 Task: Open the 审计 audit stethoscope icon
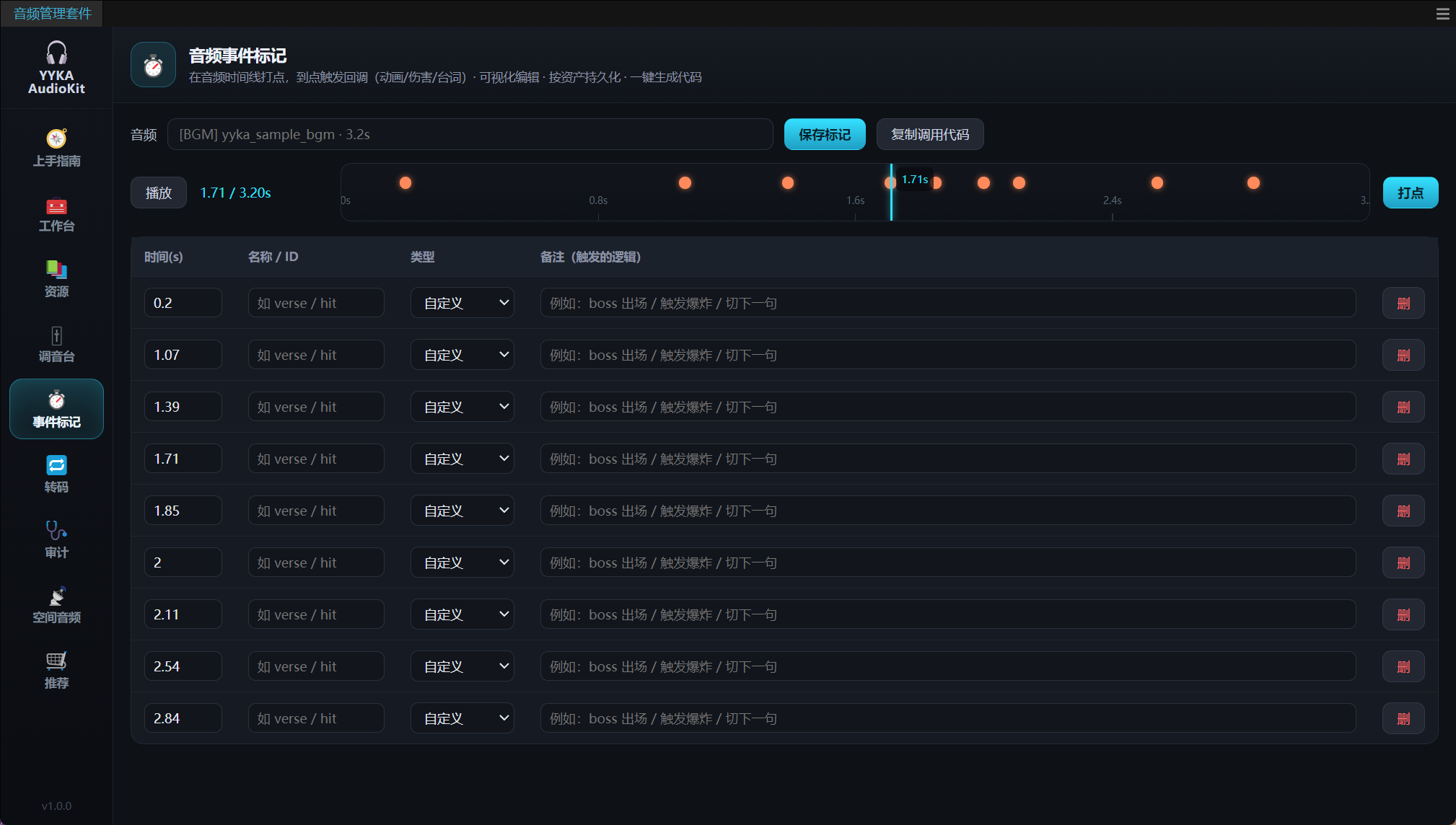(56, 531)
